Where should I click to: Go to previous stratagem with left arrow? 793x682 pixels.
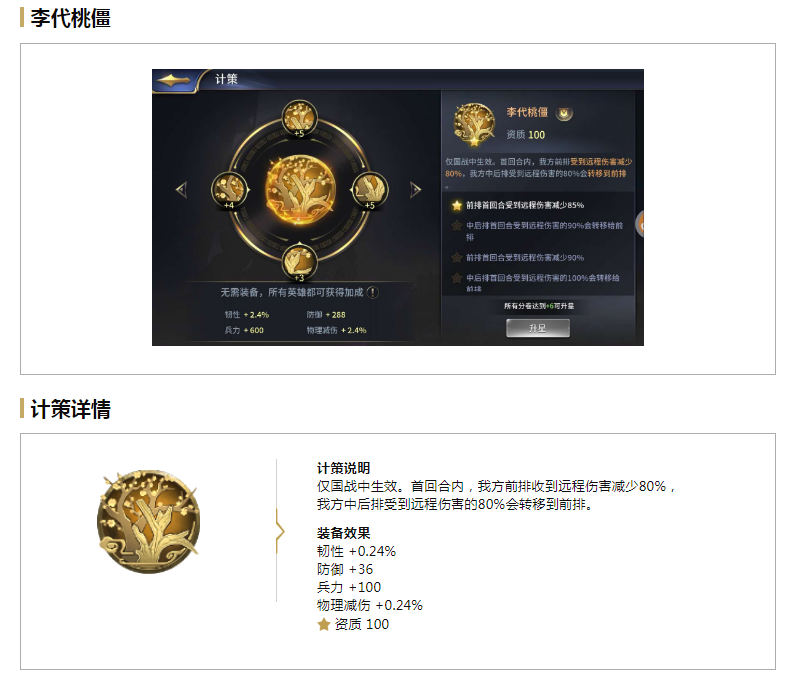point(182,190)
